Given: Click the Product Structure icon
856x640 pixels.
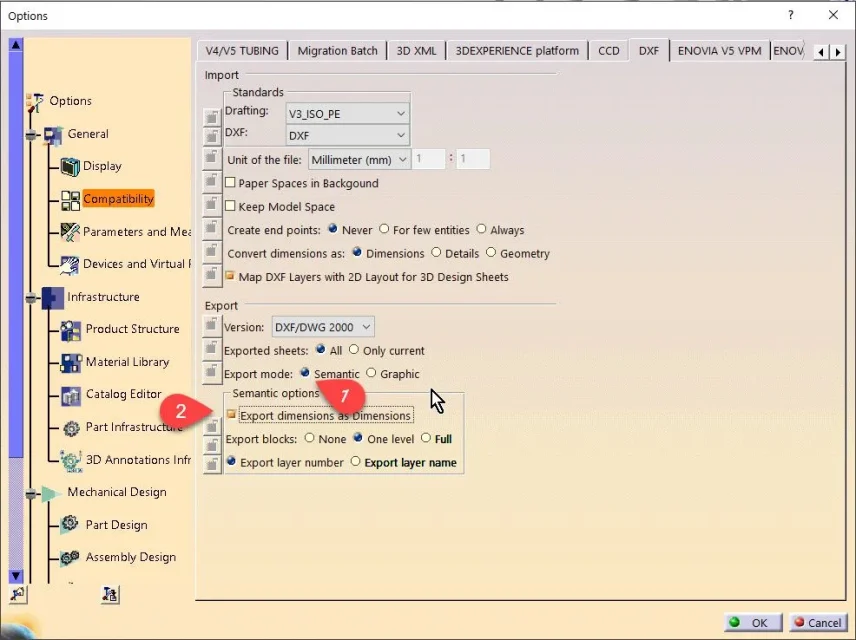Looking at the screenshot, I should 71,329.
